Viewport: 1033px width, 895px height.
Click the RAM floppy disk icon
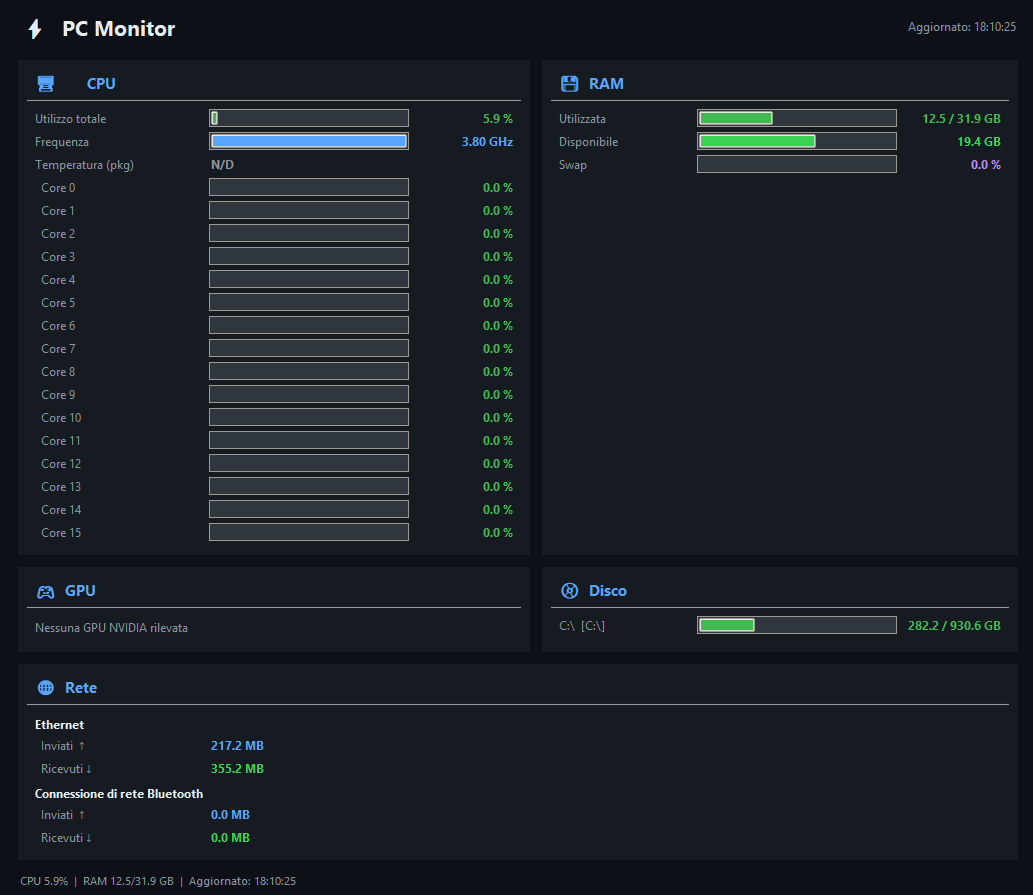coord(569,84)
